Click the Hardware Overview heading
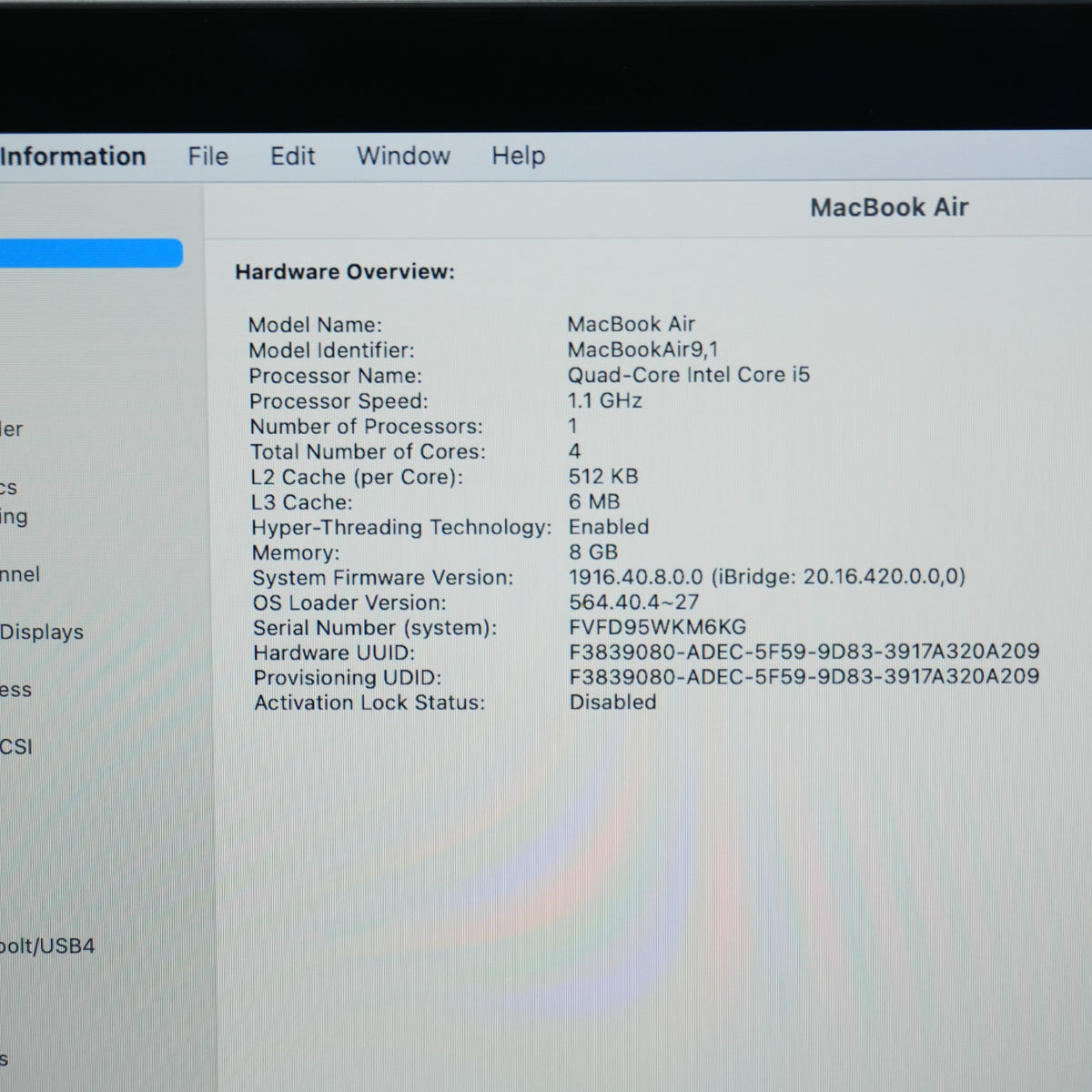 345,271
